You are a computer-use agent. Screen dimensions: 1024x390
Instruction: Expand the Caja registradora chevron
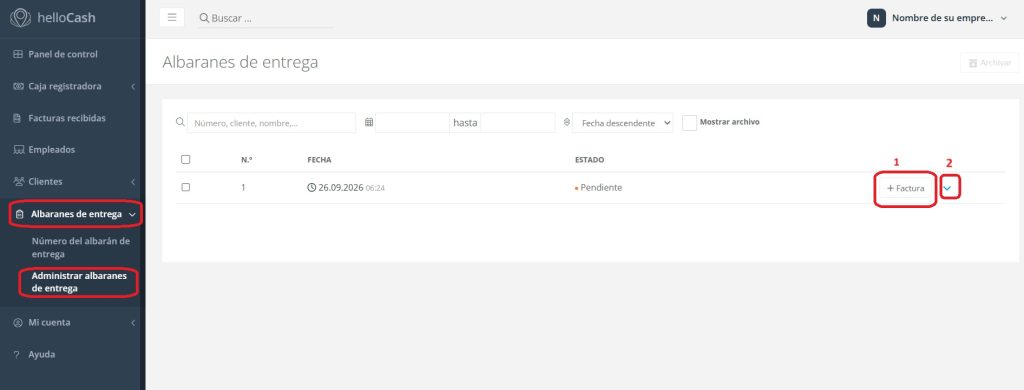(133, 86)
